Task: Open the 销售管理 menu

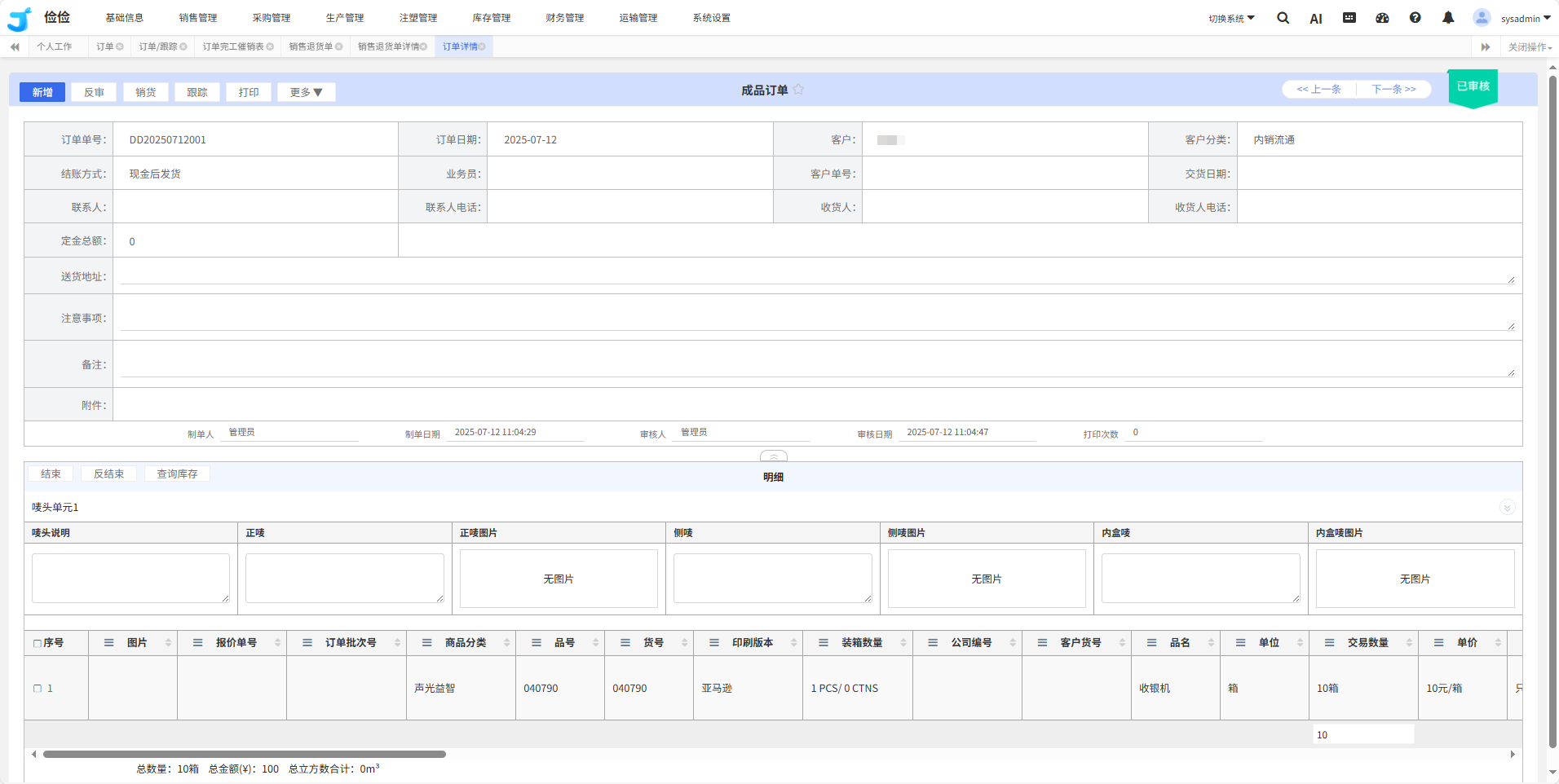Action: 198,18
